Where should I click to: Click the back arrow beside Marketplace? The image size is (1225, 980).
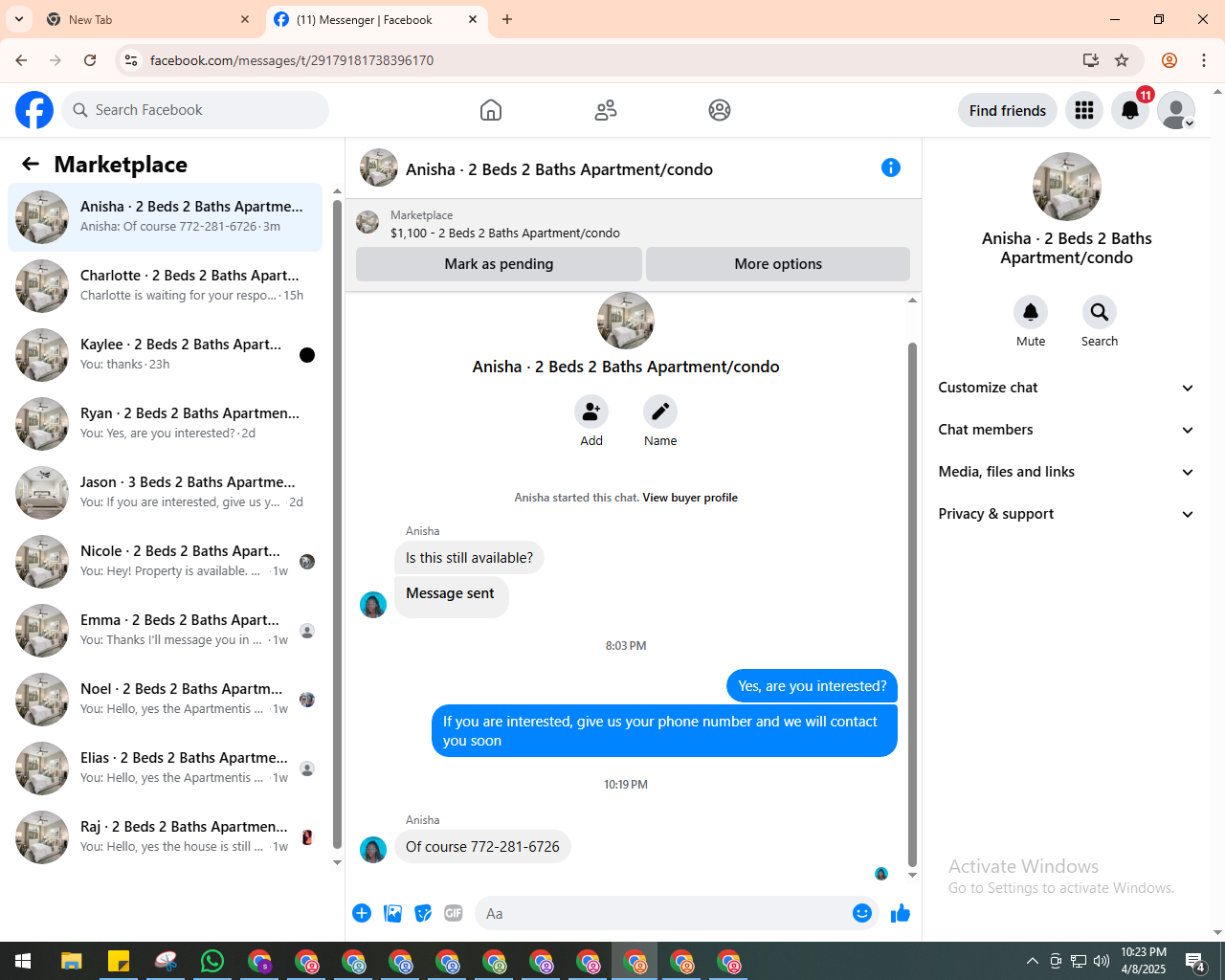(31, 165)
